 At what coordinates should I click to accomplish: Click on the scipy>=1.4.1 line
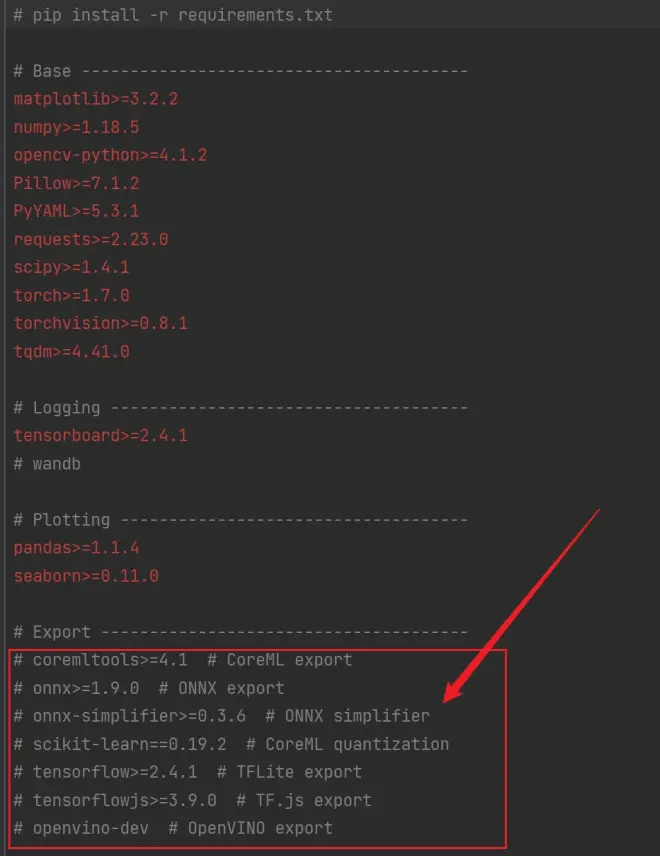(72, 267)
